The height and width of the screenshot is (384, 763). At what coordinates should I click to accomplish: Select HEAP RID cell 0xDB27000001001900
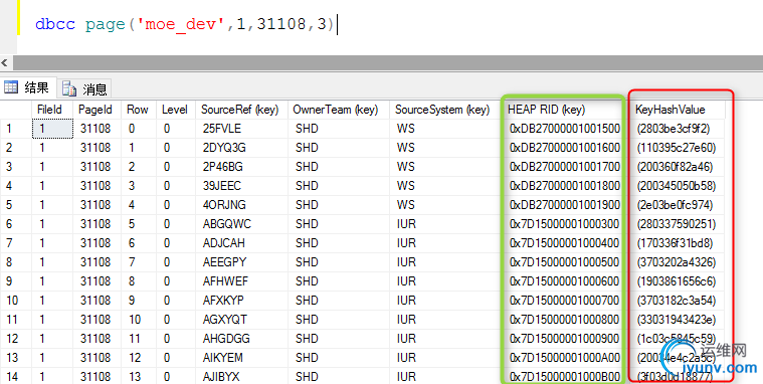tap(564, 205)
